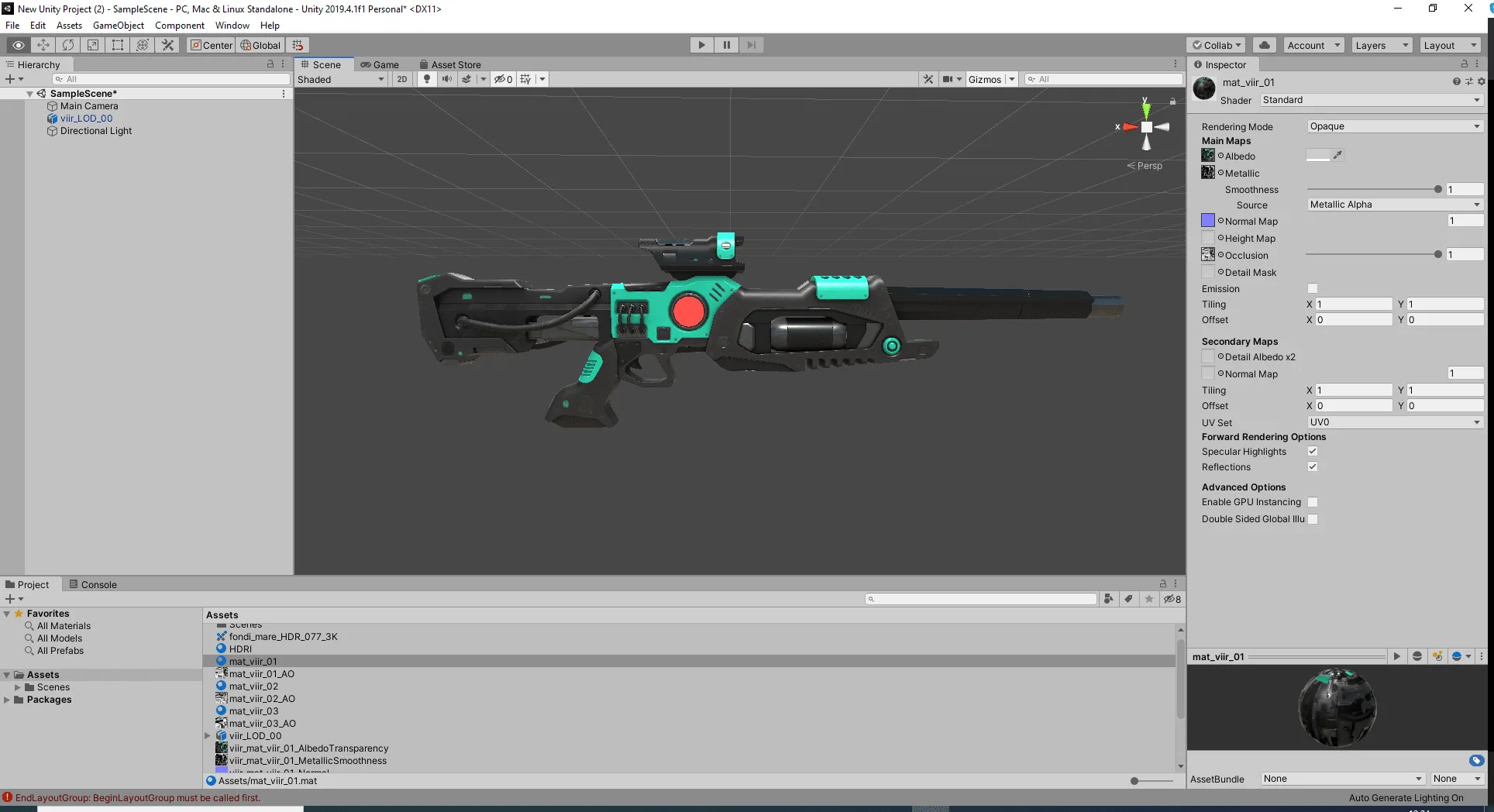Toggle hidden objects visibility count
This screenshot has height=812, width=1494.
(504, 79)
